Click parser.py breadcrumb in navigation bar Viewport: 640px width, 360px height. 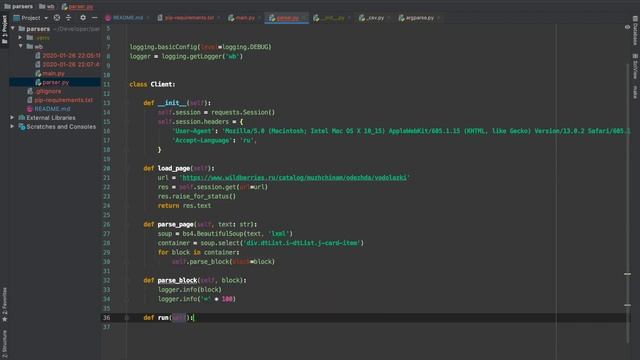pos(77,7)
